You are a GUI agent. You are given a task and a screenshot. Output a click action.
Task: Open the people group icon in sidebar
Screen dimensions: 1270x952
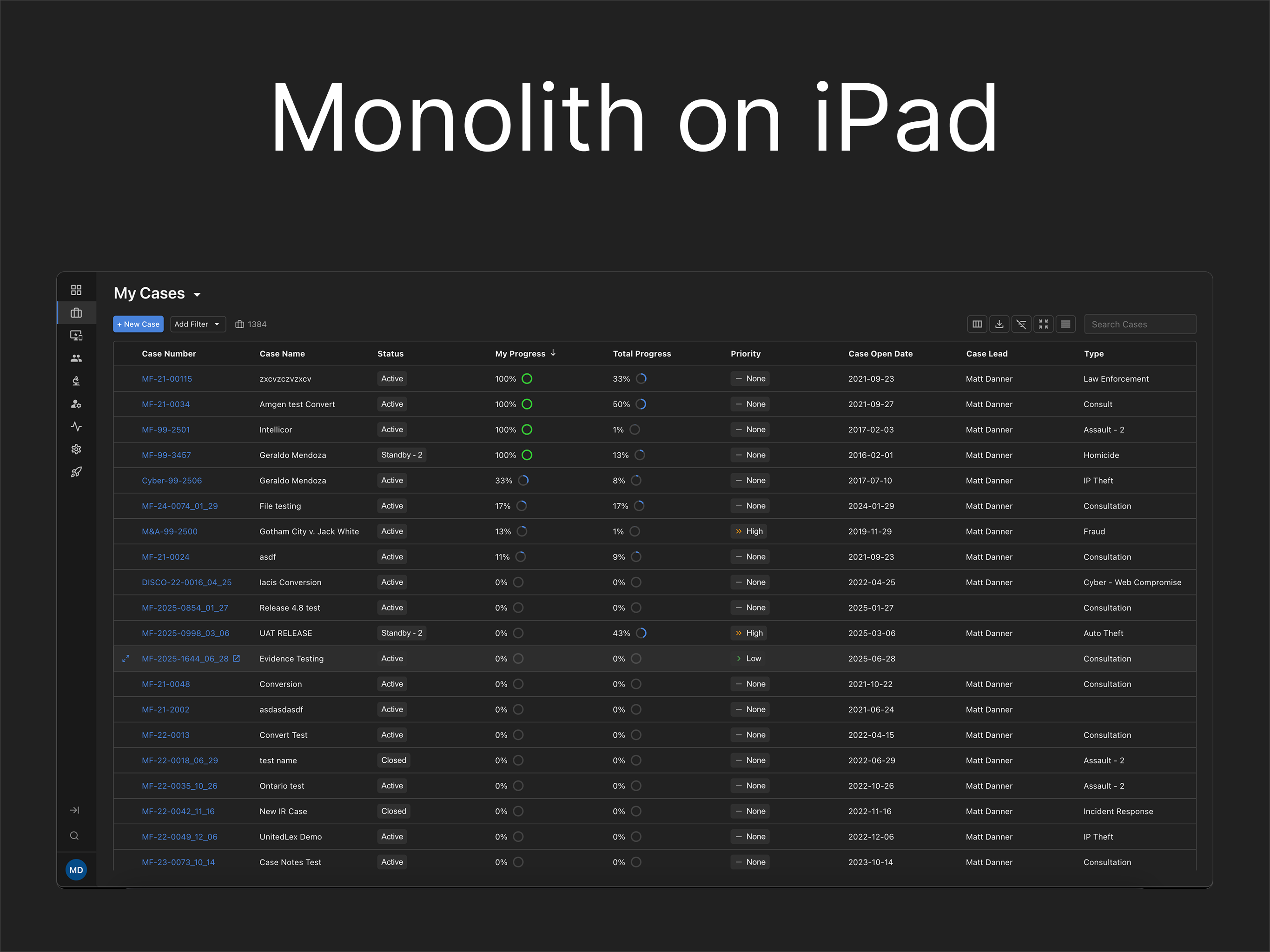point(76,358)
